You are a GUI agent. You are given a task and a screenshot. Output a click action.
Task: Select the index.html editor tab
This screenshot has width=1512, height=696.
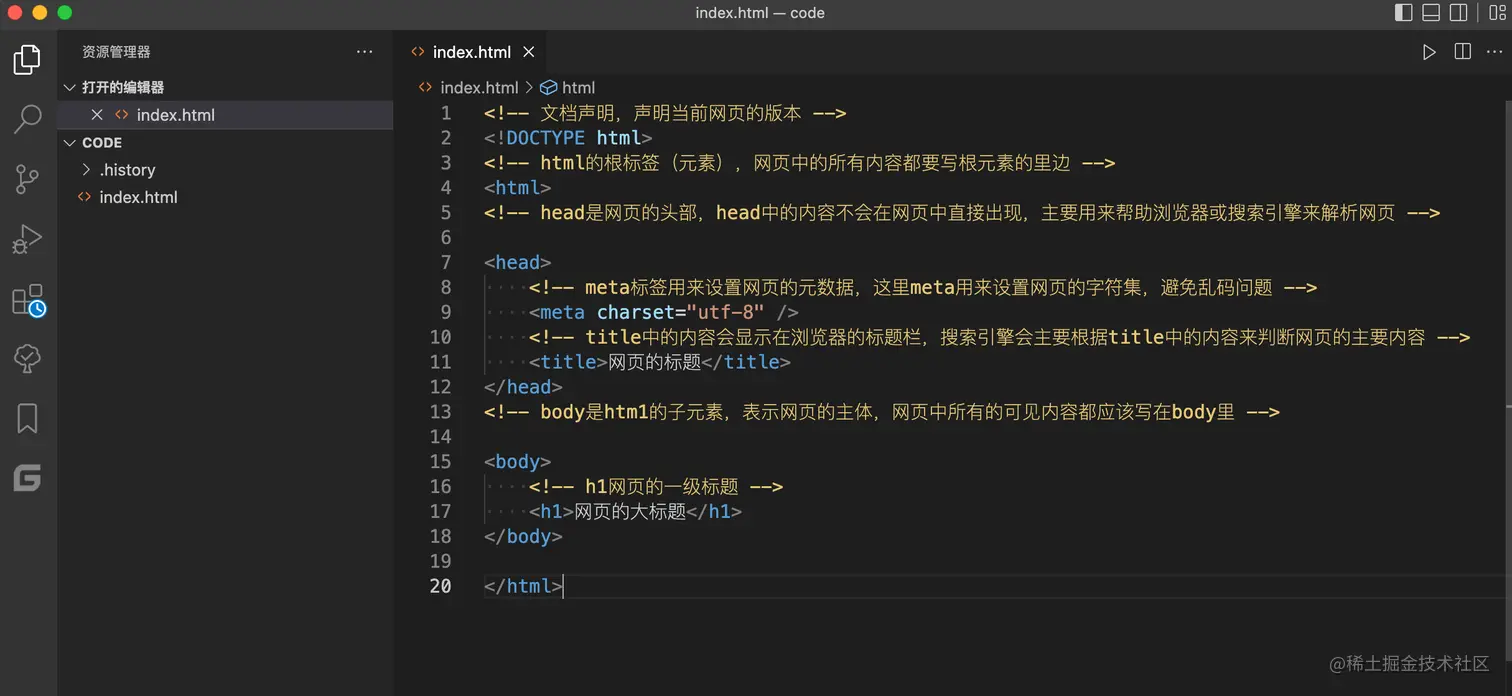click(468, 52)
